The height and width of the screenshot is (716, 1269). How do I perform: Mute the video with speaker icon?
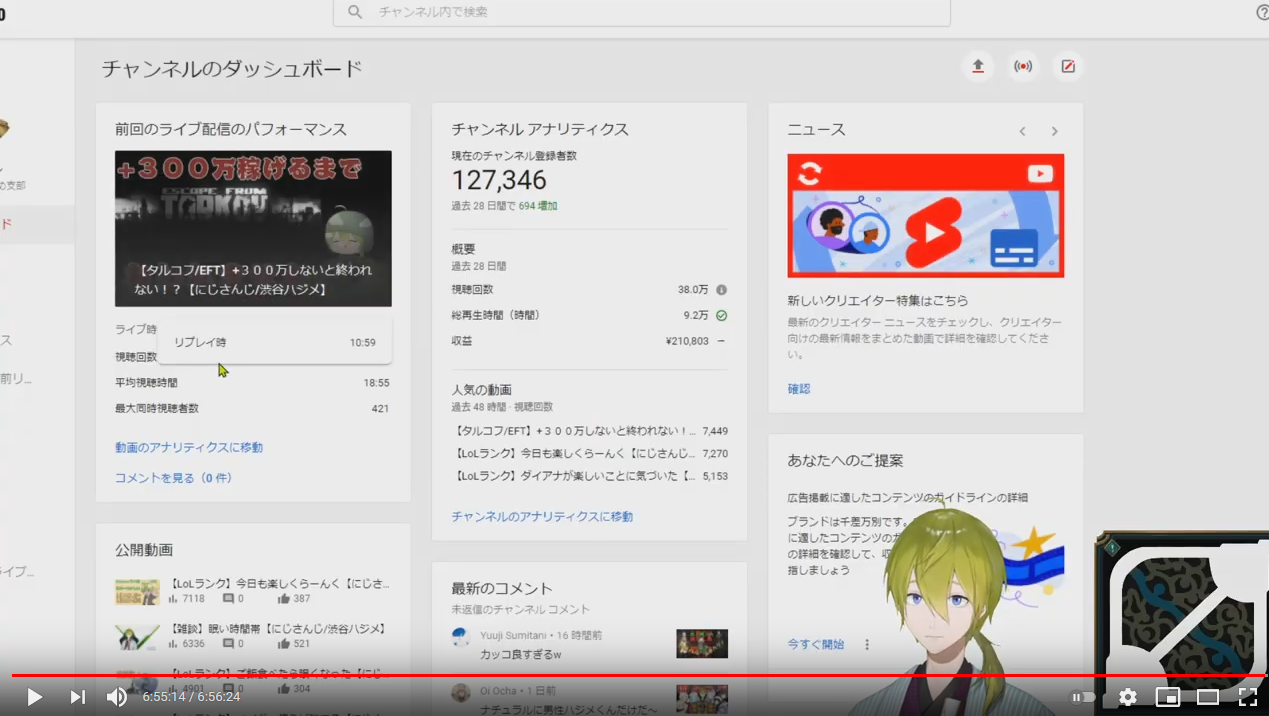coord(117,697)
